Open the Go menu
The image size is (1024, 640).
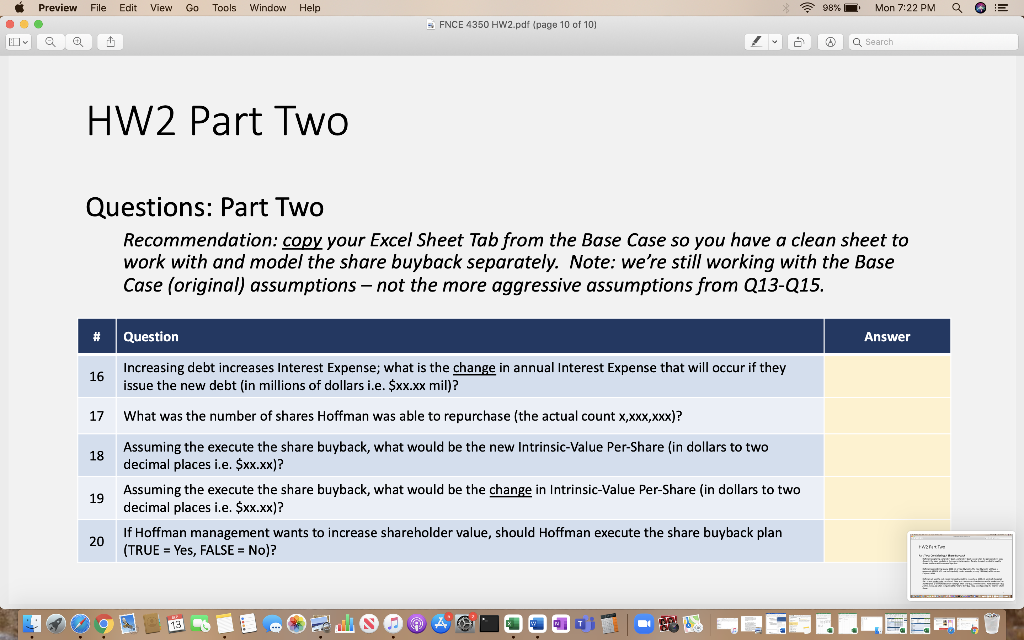(192, 8)
